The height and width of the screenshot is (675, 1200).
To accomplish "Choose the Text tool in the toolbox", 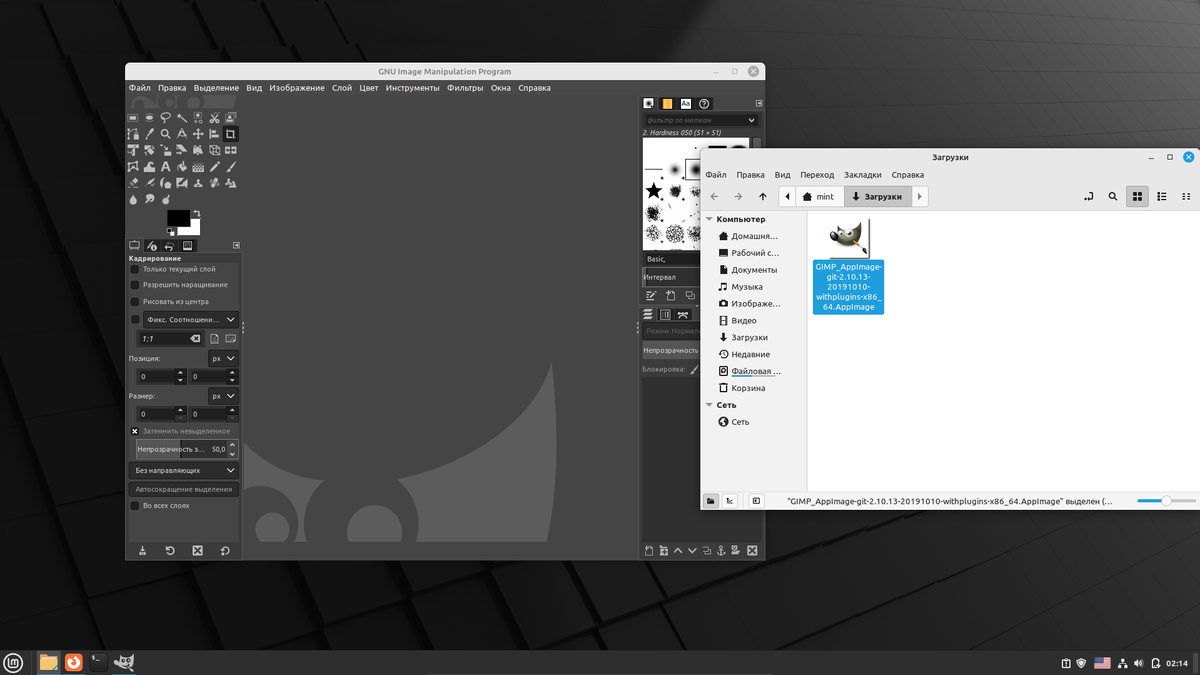I will [x=165, y=167].
